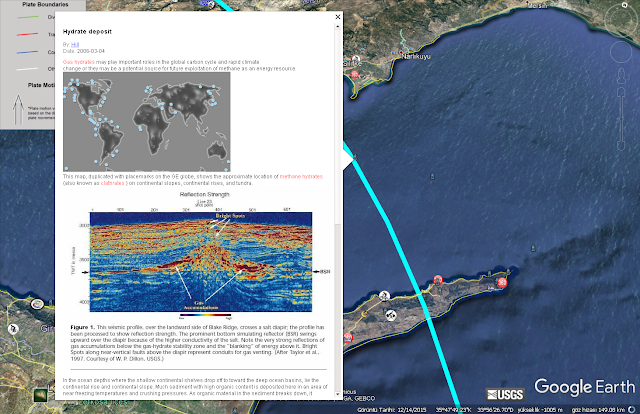The width and height of the screenshot is (640, 414).
Task: Click the white placemark icon at Silifke
Action: (x=356, y=60)
